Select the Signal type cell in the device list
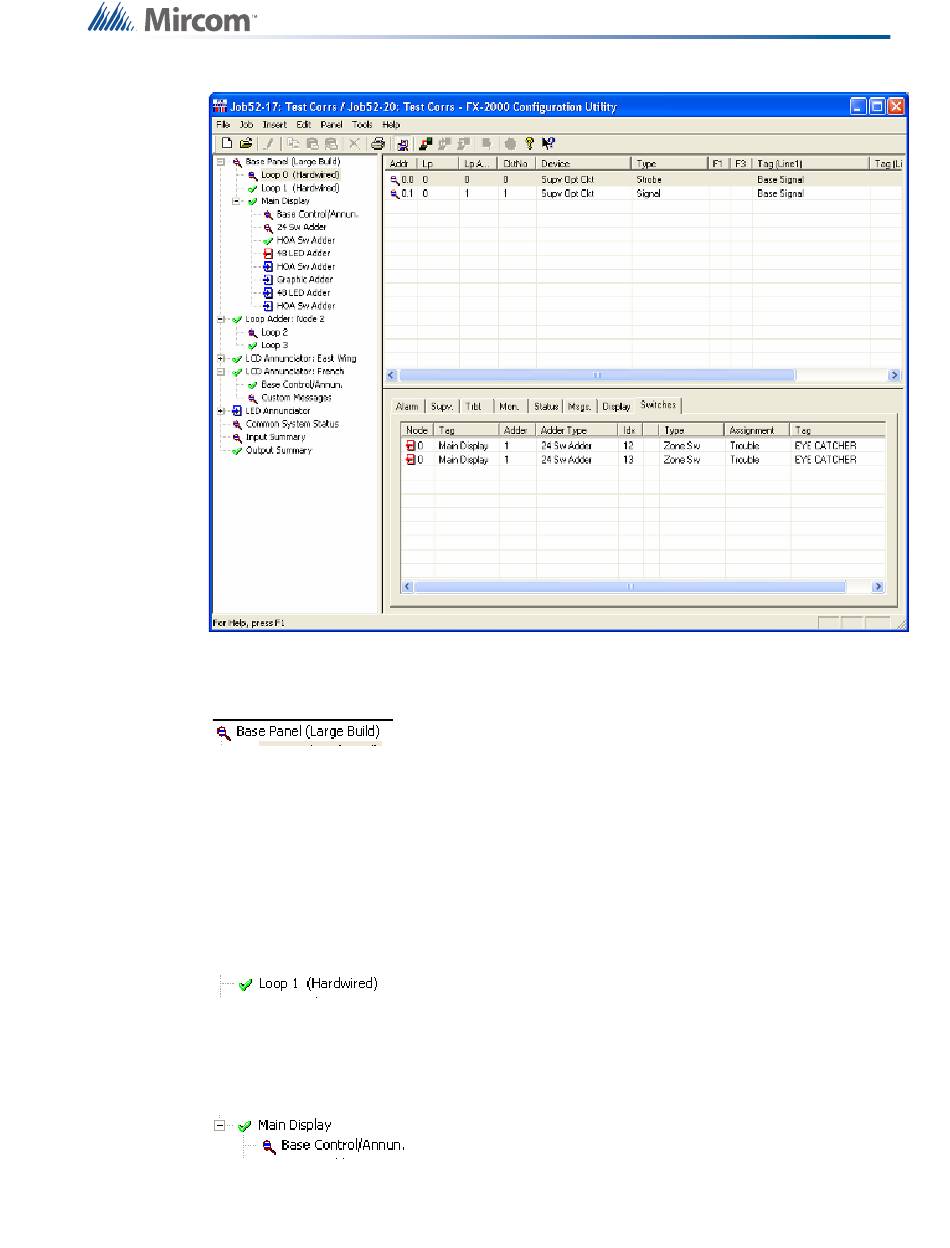This screenshot has height=1248, width=950. point(648,193)
